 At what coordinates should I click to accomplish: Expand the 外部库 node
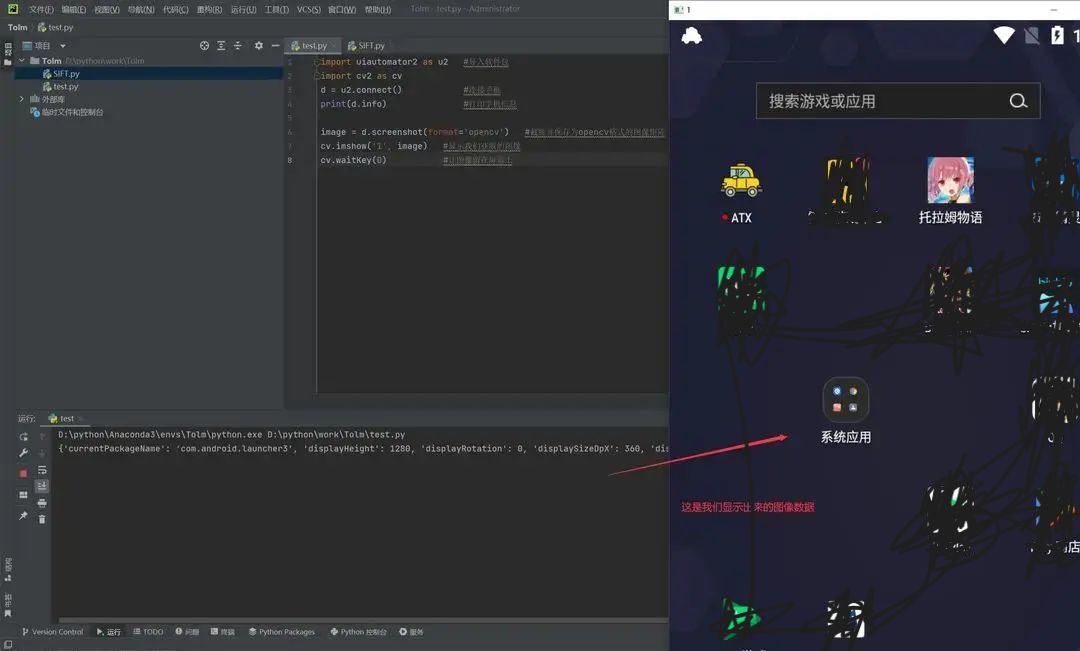coord(22,99)
